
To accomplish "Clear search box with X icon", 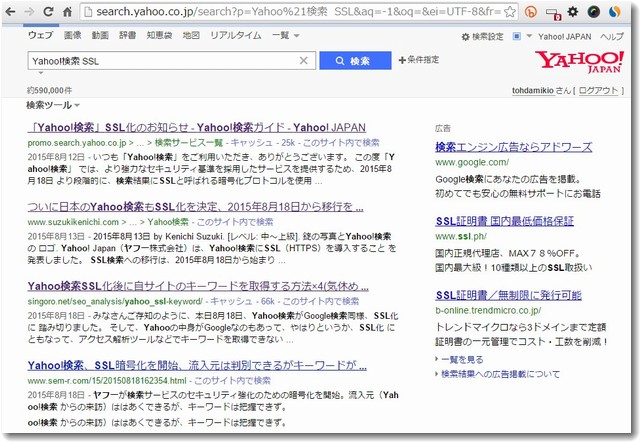I will (x=304, y=60).
